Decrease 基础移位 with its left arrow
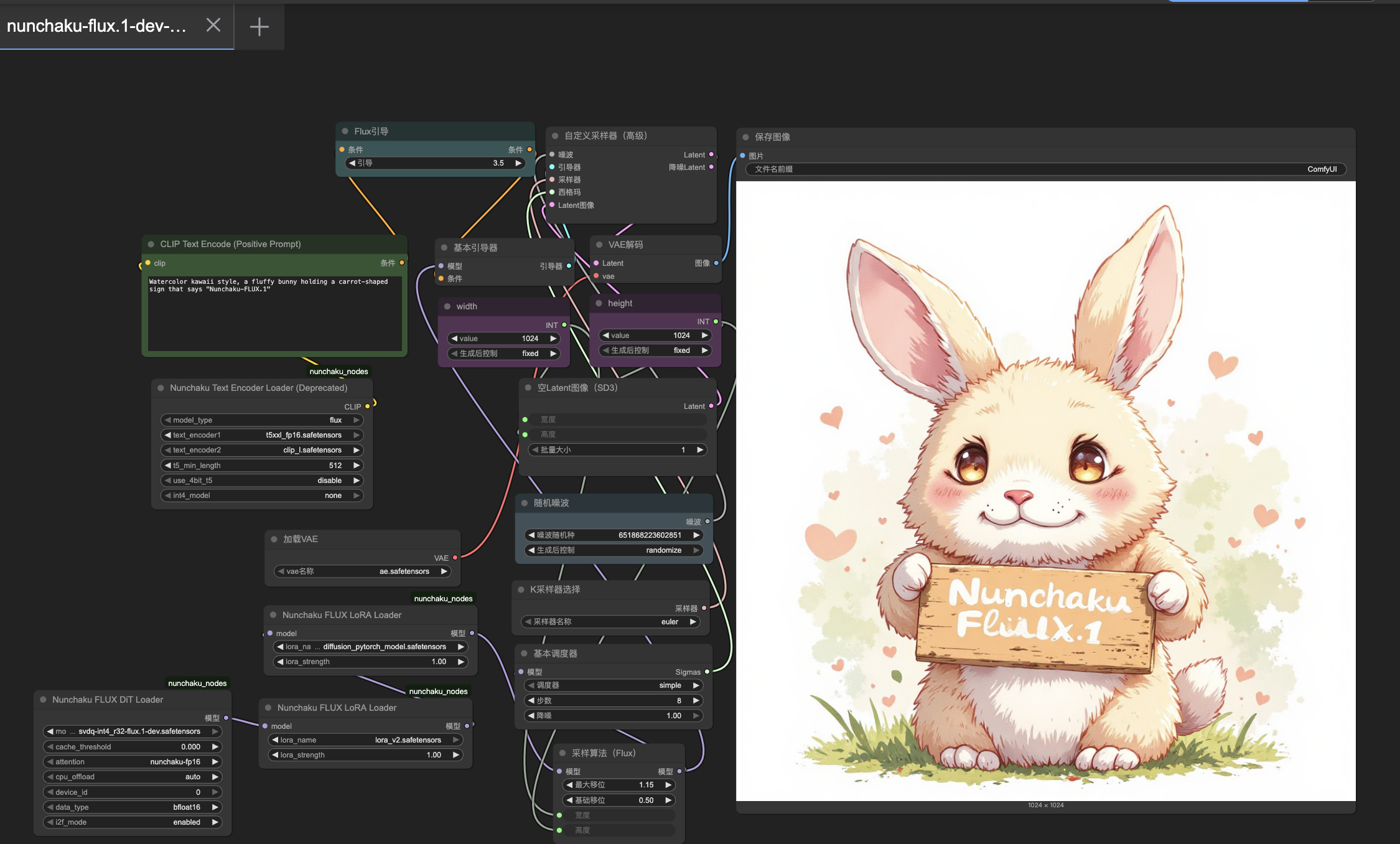This screenshot has height=844, width=1400. pyautogui.click(x=569, y=800)
